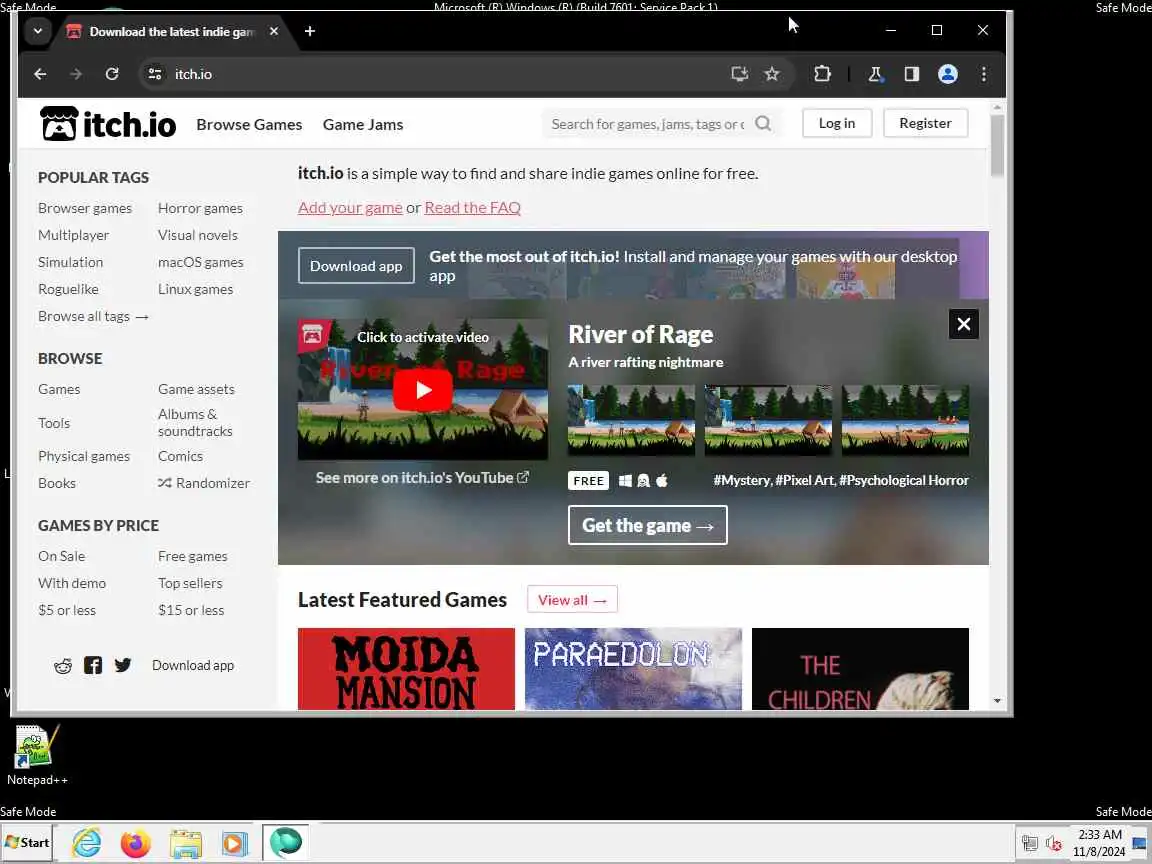The height and width of the screenshot is (864, 1152).
Task: Open the Extensions puzzle icon
Action: tap(822, 73)
